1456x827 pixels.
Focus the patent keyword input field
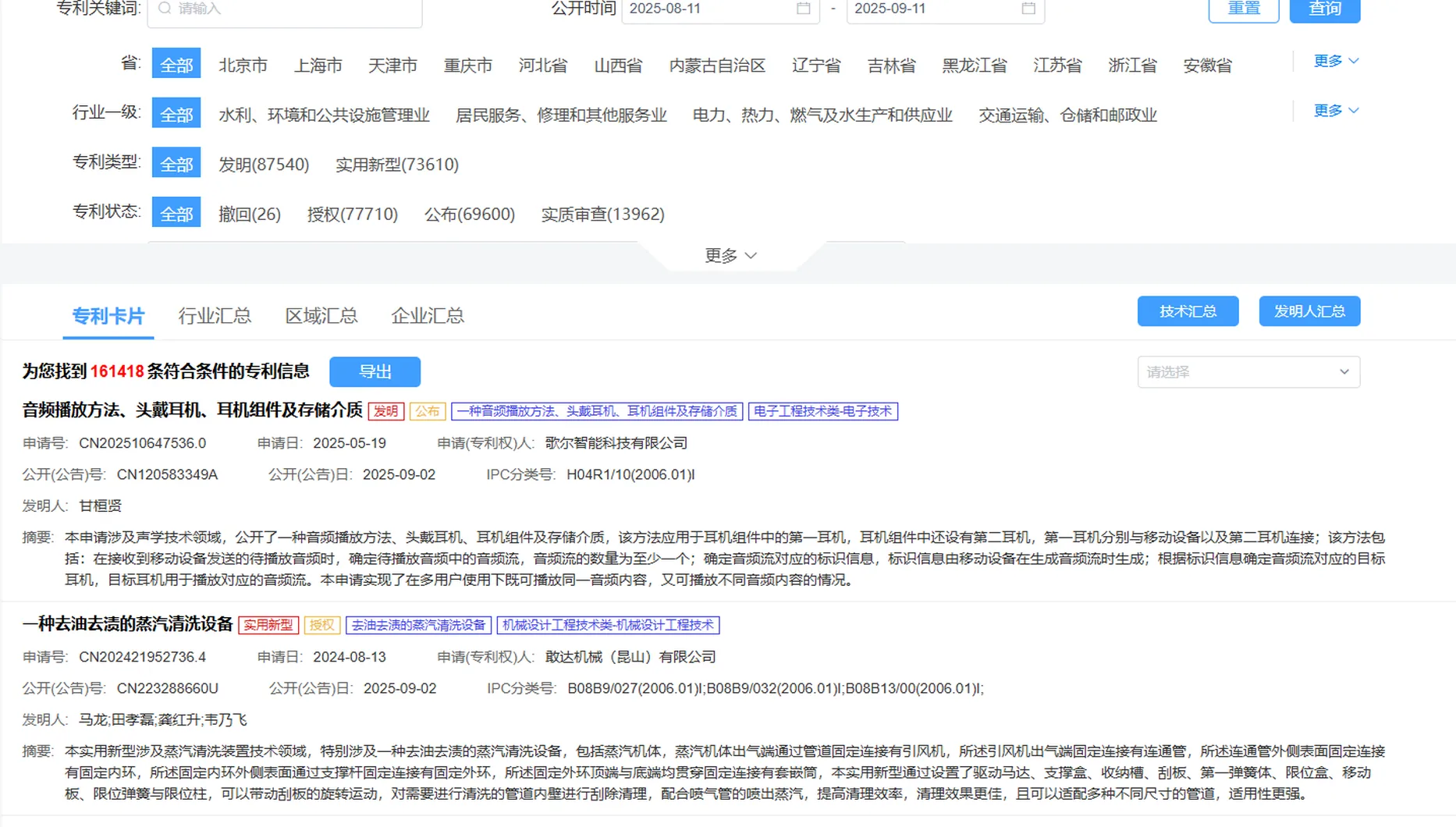[x=285, y=9]
